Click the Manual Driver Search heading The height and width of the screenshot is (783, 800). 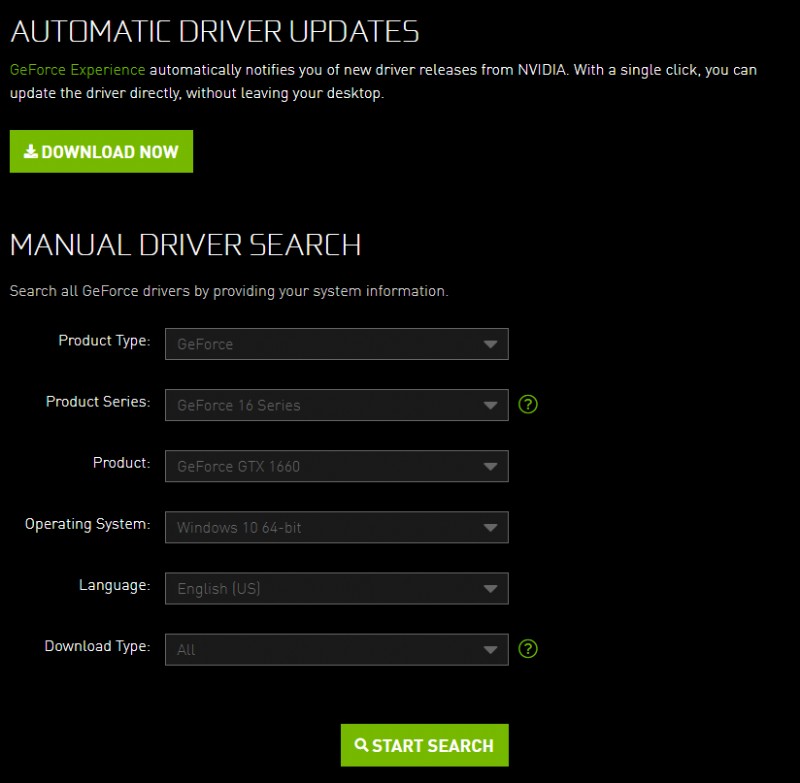coord(185,245)
